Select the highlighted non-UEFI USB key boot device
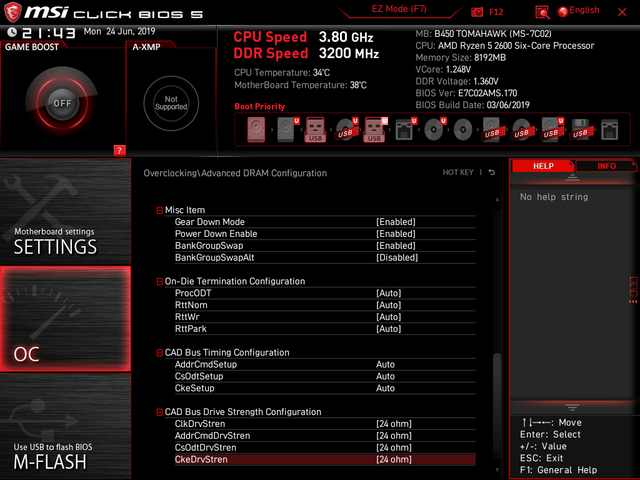This screenshot has width=640, height=480. coord(315,130)
